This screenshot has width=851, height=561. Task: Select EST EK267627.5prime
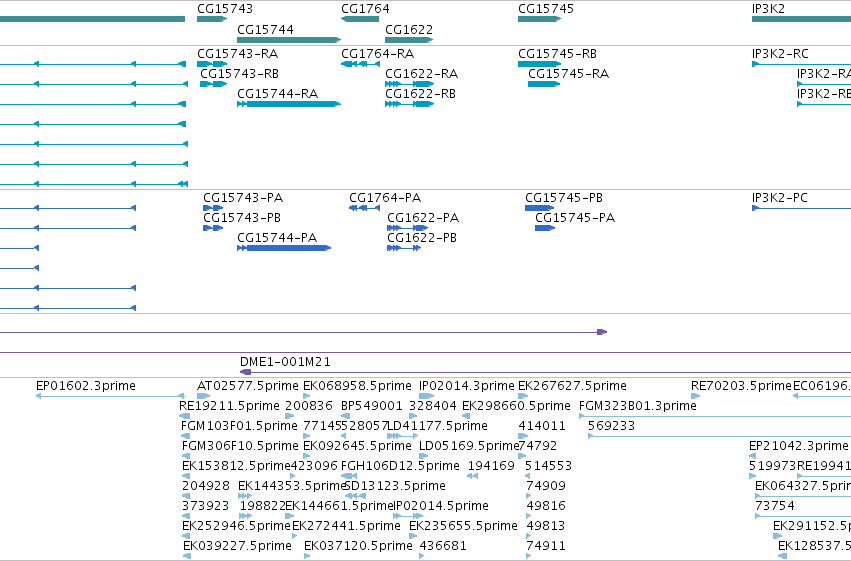[572, 386]
